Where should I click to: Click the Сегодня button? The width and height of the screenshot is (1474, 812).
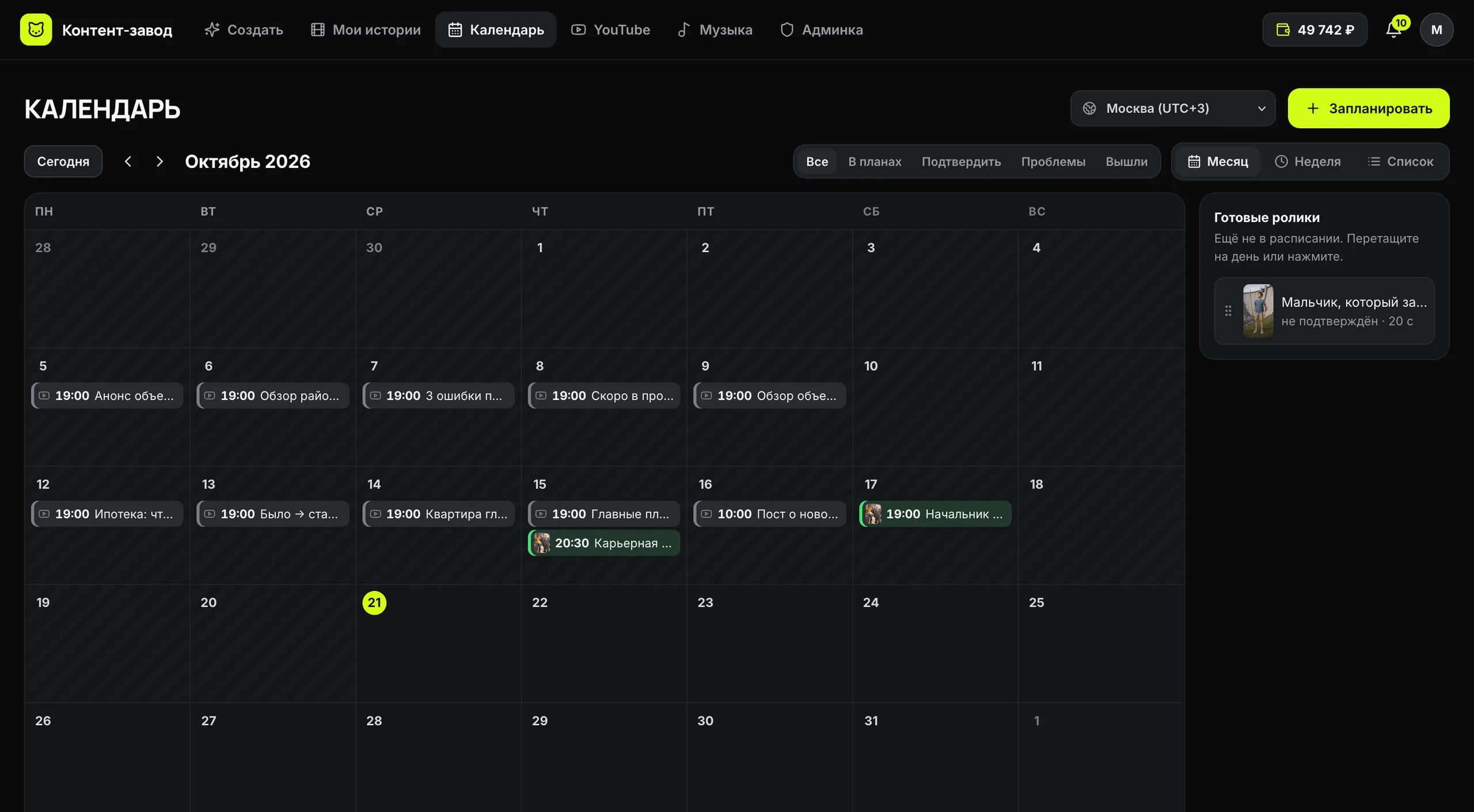(63, 162)
